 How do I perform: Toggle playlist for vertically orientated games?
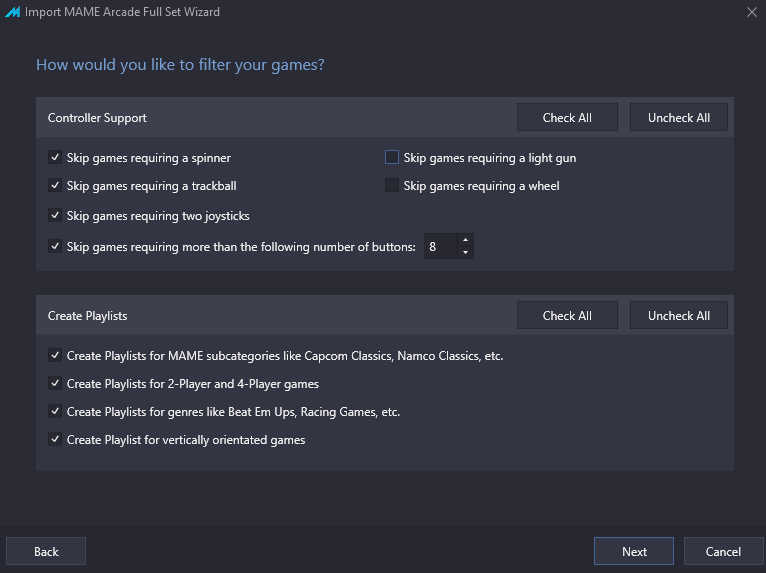click(x=55, y=439)
